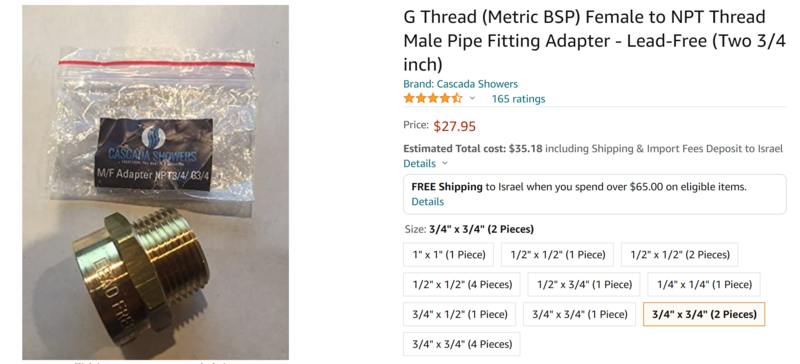Select size 3/4" x 3/4" (4 Pieces)
The image size is (800, 364).
tap(462, 344)
